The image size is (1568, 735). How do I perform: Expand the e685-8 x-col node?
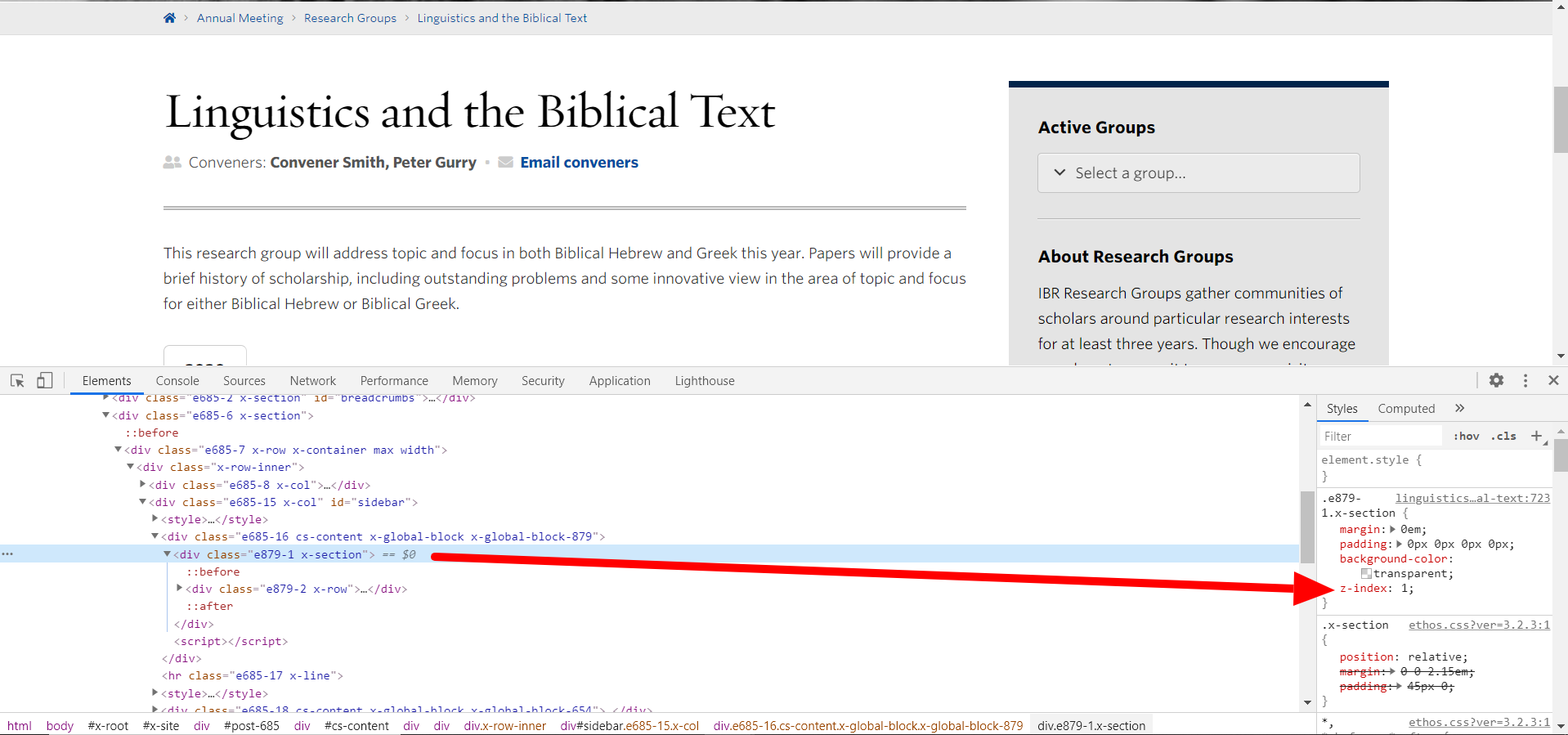click(x=142, y=485)
